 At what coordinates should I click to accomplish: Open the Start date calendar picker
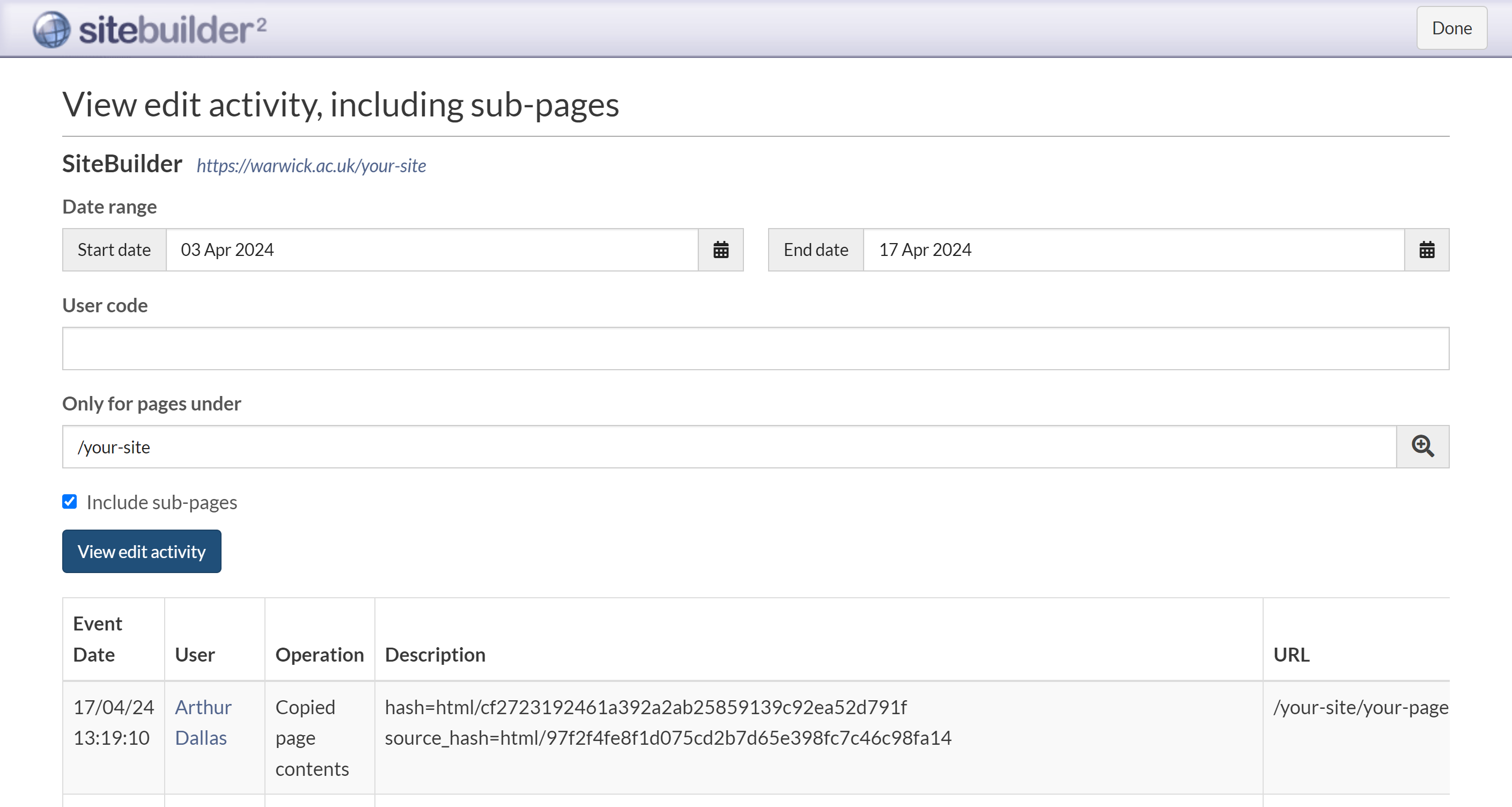[720, 250]
